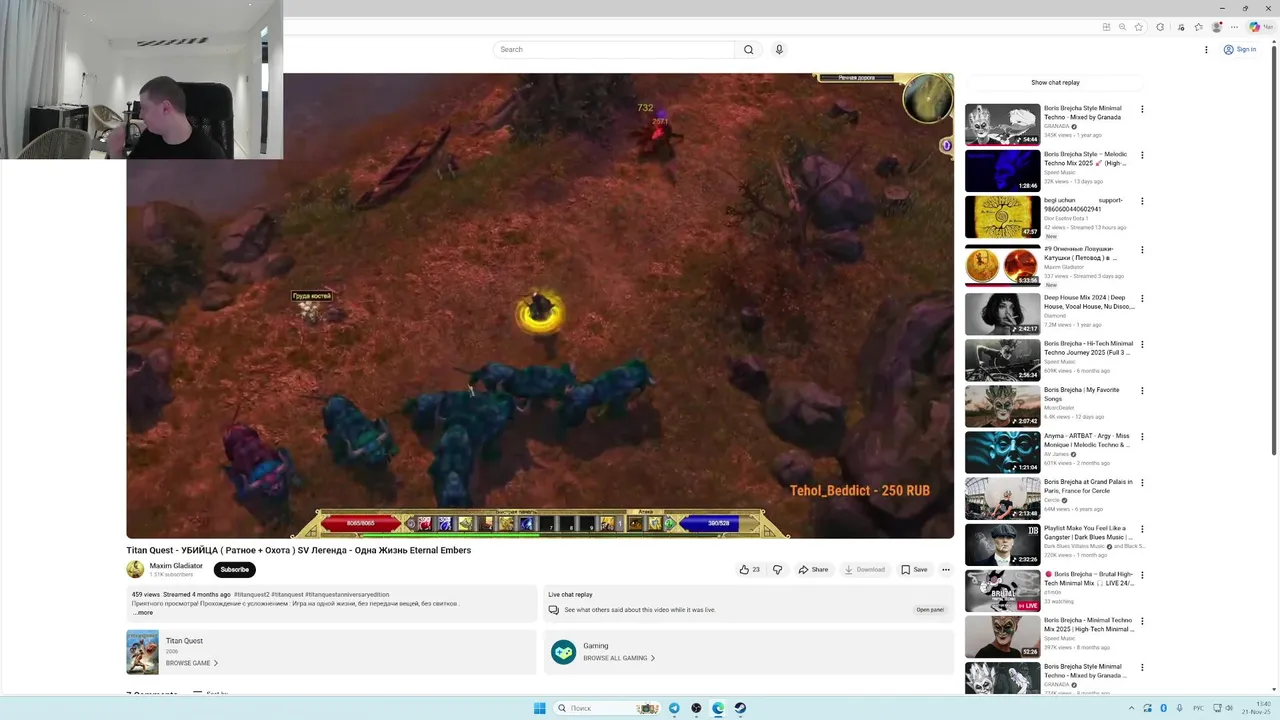Dislike the video with thumbs-down icon

pos(777,569)
